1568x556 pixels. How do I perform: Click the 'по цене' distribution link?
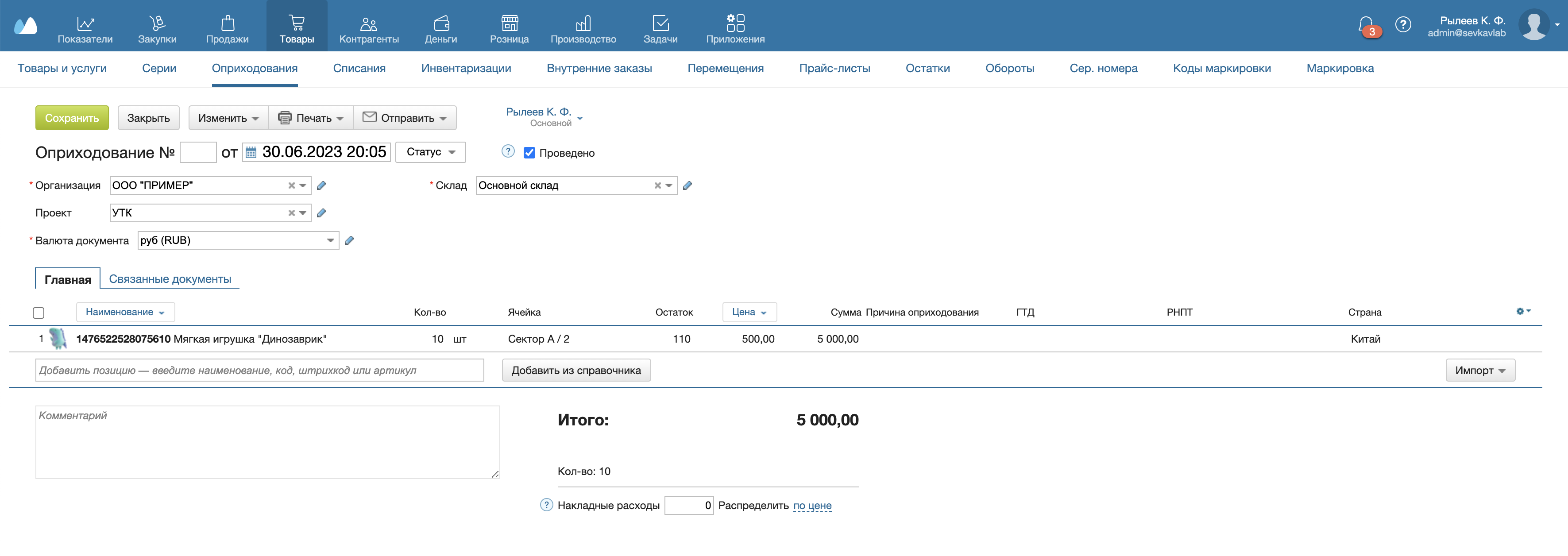812,506
